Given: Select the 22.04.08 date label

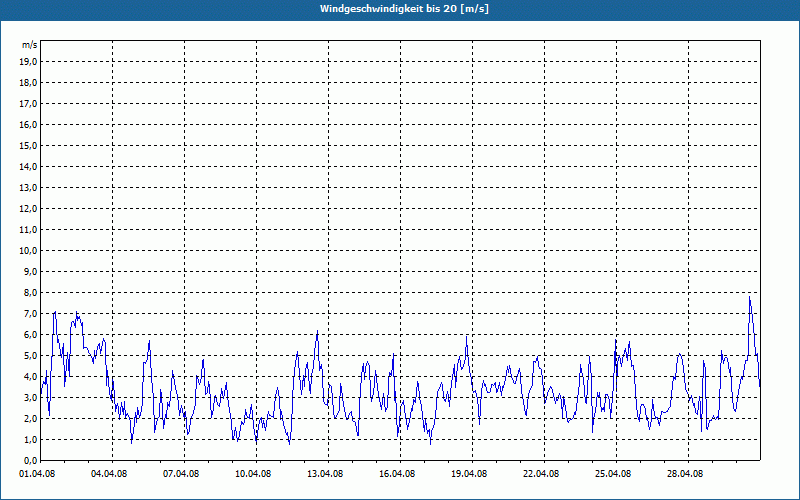Looking at the screenshot, I should [x=541, y=473].
